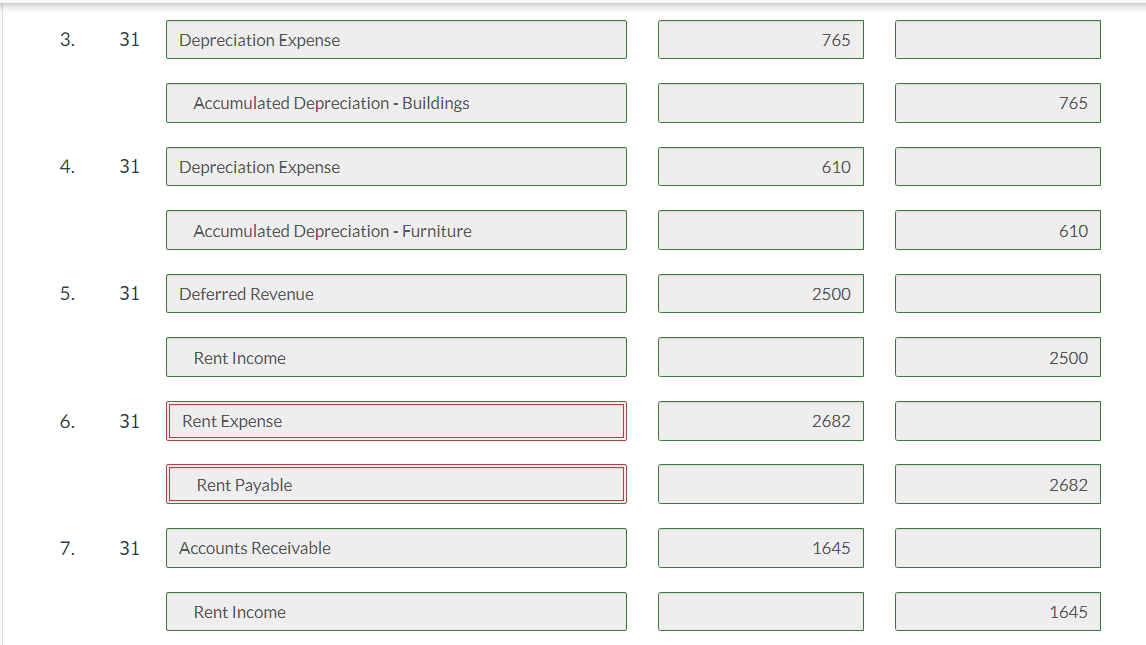Click the red-outlined Rent Payable account field
1146x645 pixels.
point(396,484)
